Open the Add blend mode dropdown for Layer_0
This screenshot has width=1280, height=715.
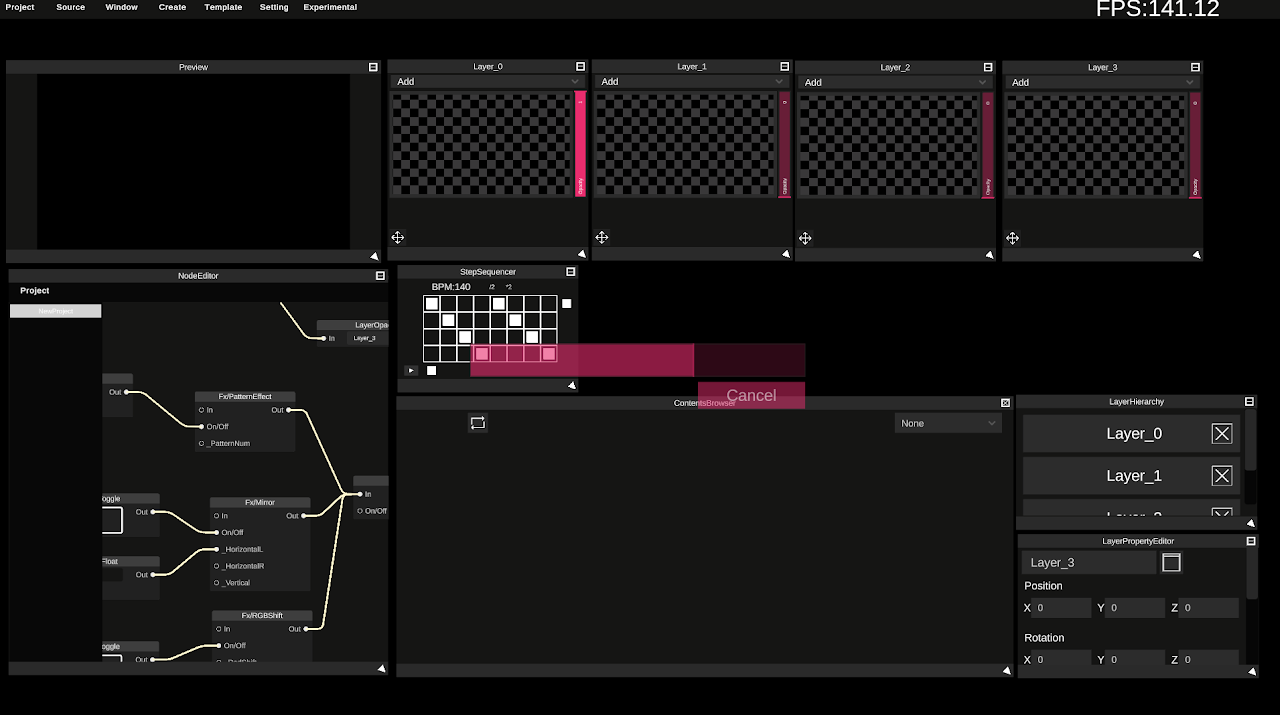click(488, 81)
